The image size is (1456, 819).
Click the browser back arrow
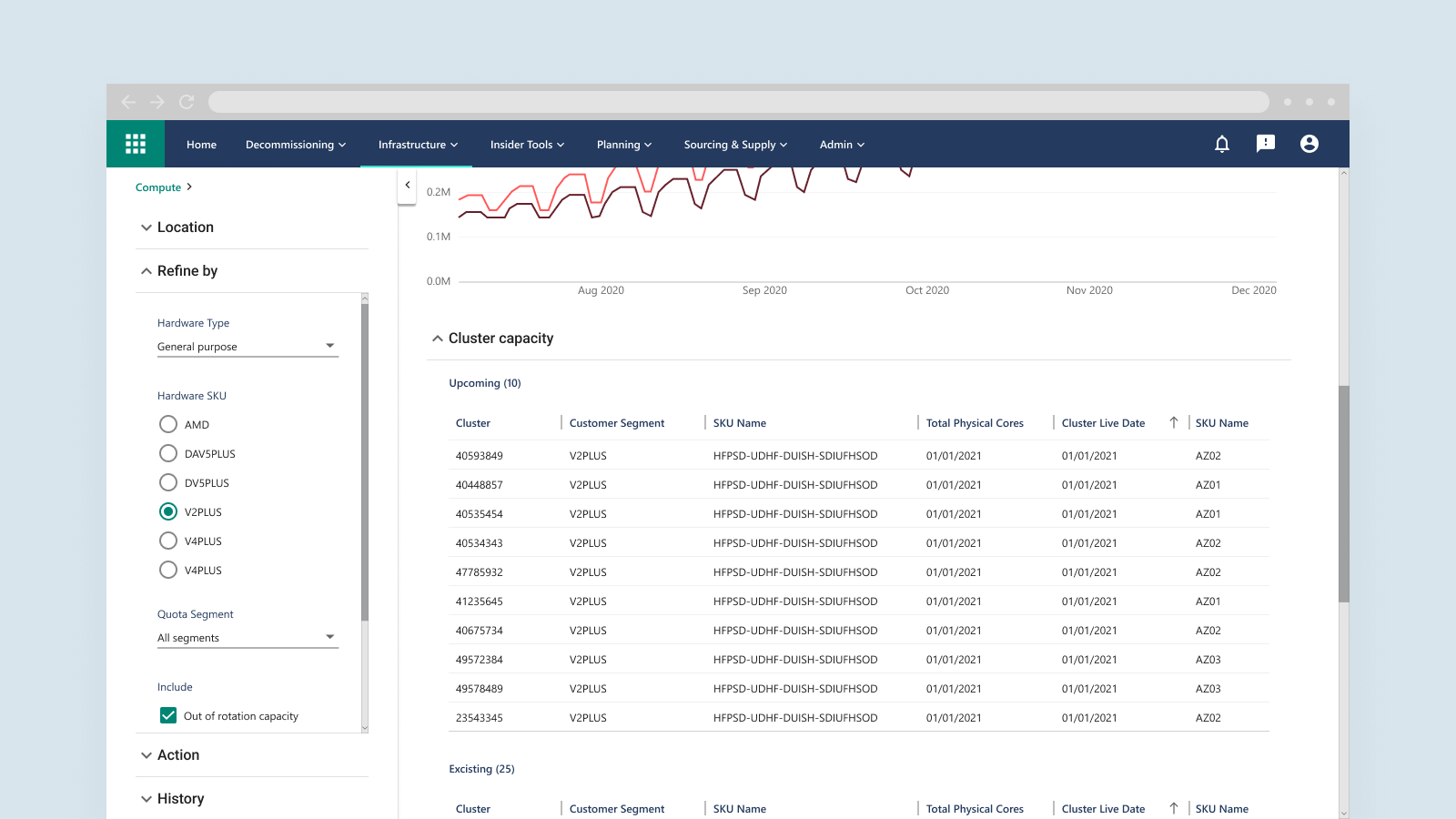(128, 102)
